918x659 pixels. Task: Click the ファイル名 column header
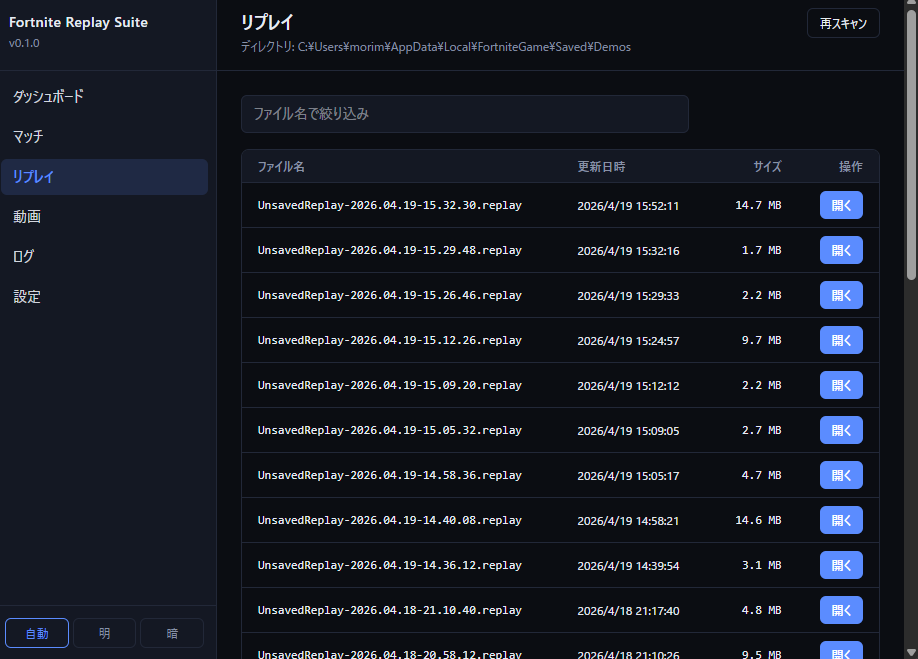tap(281, 167)
